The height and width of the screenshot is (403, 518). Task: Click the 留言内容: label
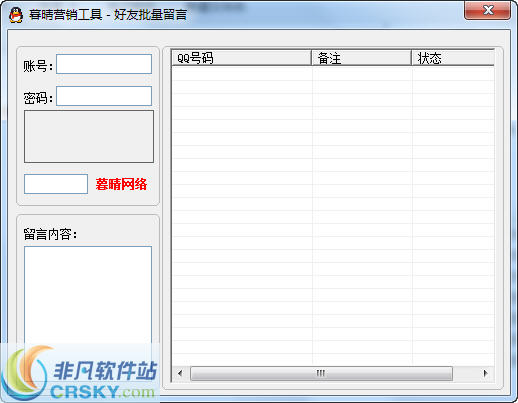[50, 234]
